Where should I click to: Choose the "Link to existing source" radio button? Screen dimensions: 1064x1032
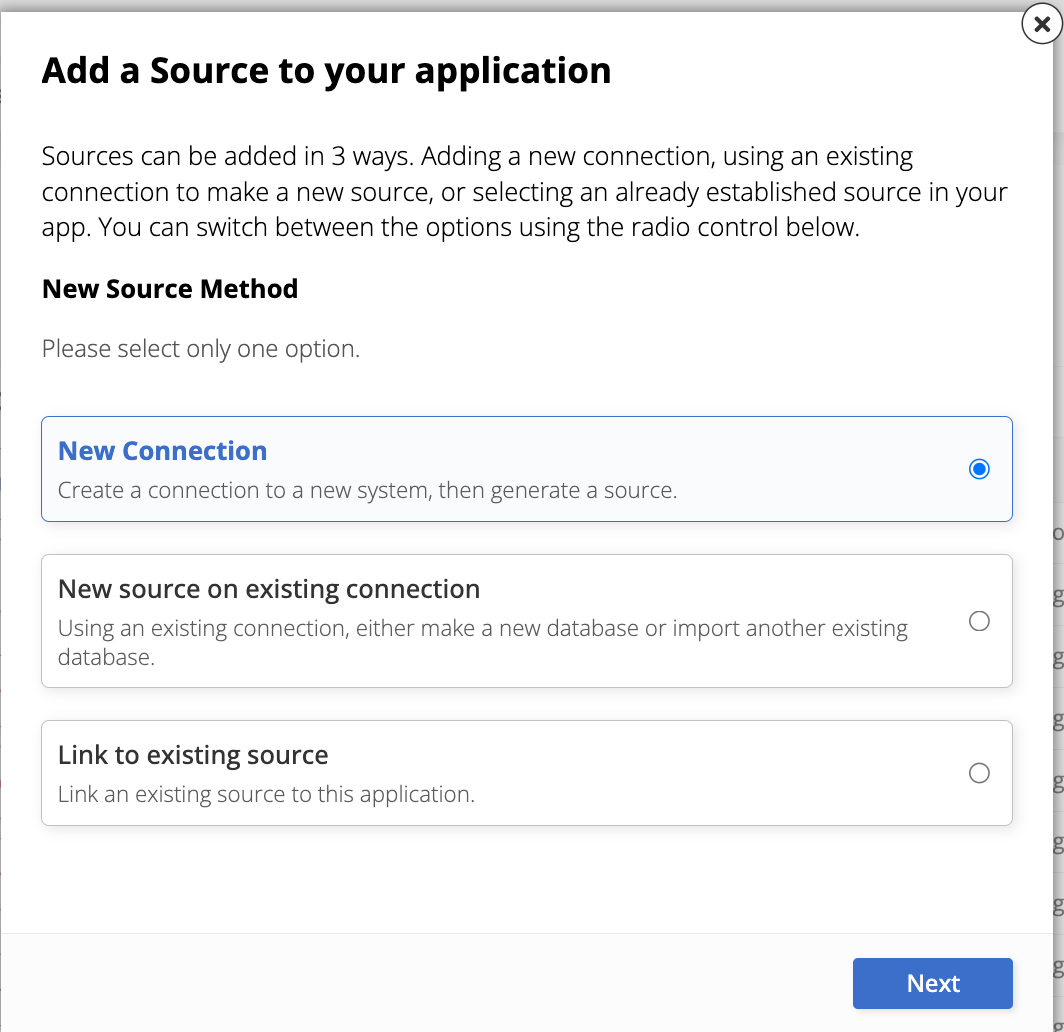979,773
